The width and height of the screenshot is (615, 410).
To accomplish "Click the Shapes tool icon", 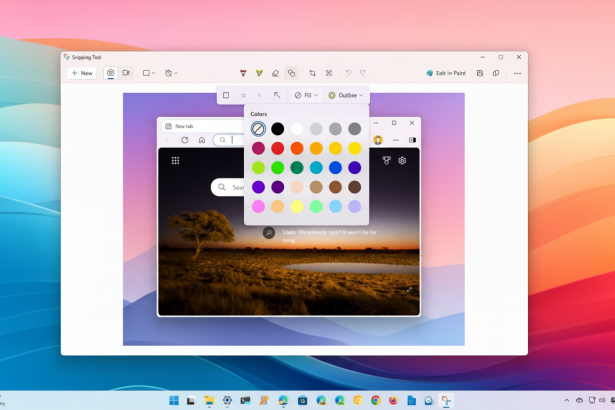I will point(291,73).
